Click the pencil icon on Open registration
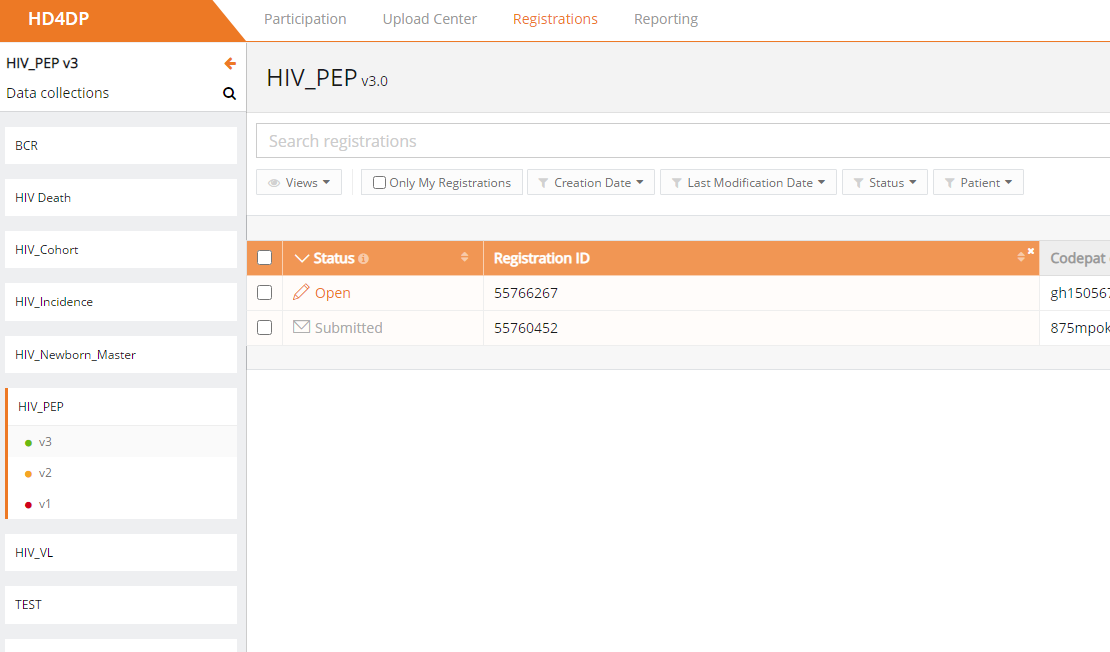This screenshot has width=1110, height=652. [x=301, y=293]
